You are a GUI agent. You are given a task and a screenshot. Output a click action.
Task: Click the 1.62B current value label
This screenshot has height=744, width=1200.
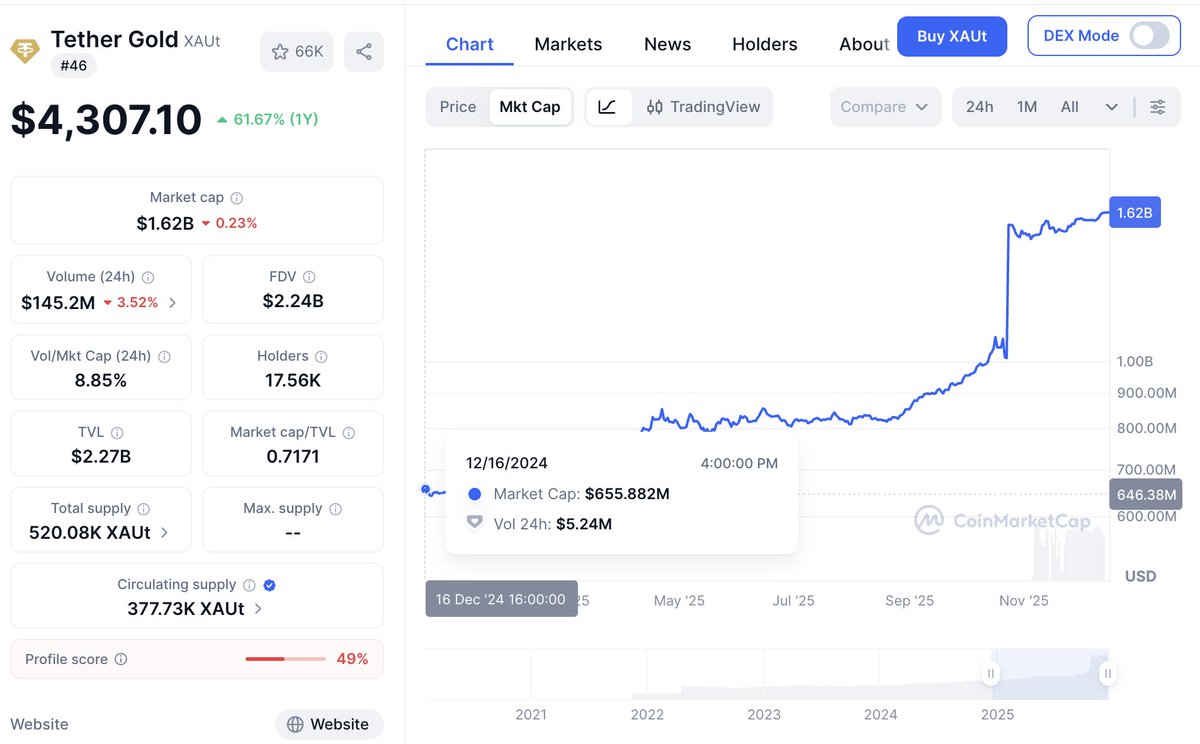(x=1135, y=212)
